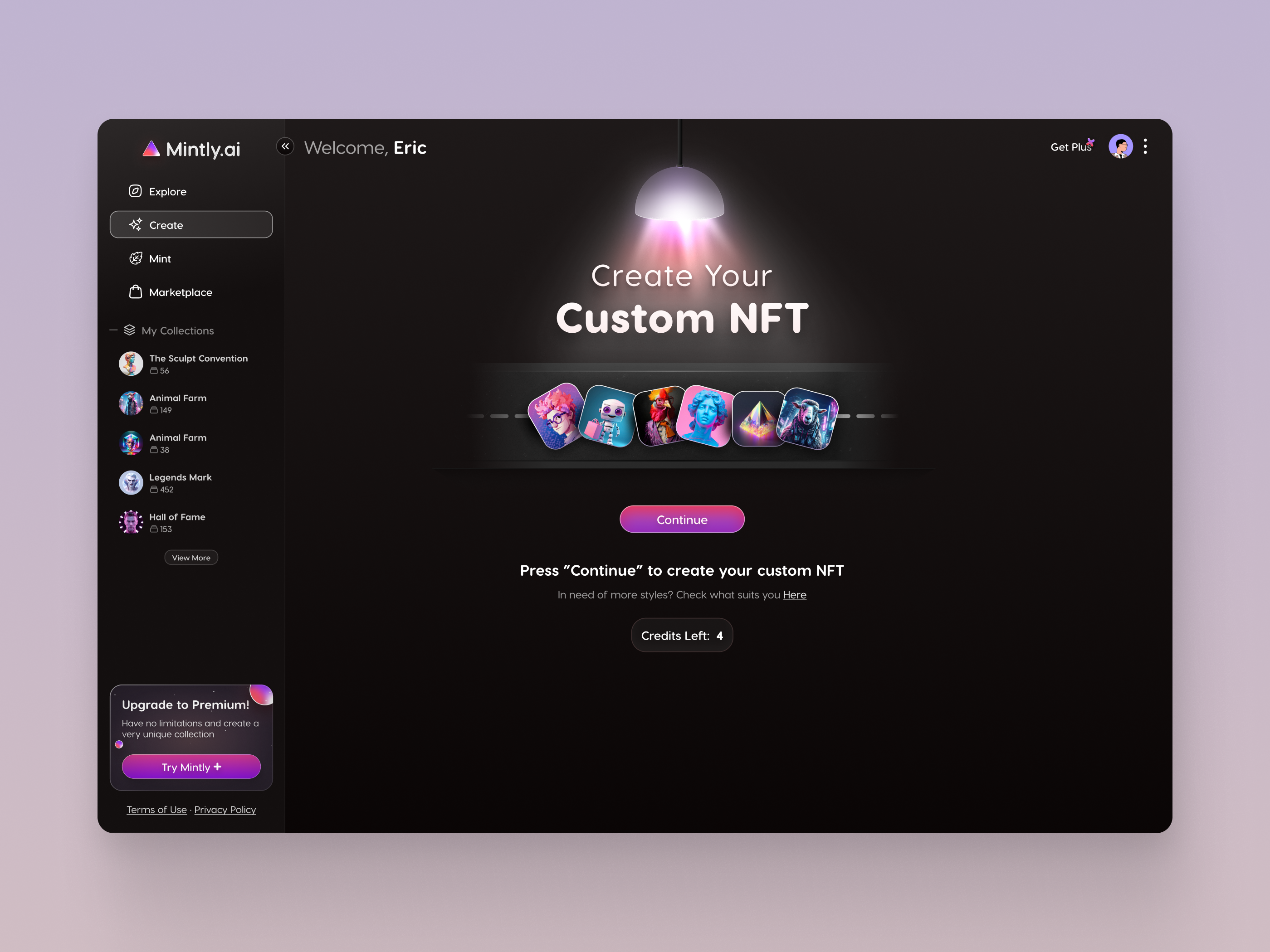Open the three-dot options menu
The image size is (1270, 952).
click(x=1145, y=146)
